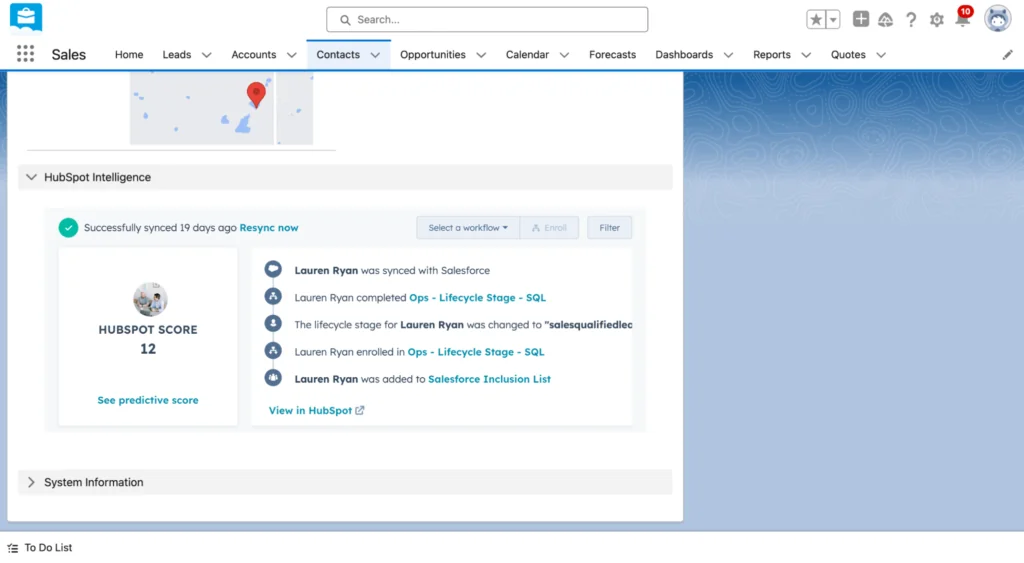Open the Reports tab
Viewport: 1024px width, 563px height.
tap(771, 55)
